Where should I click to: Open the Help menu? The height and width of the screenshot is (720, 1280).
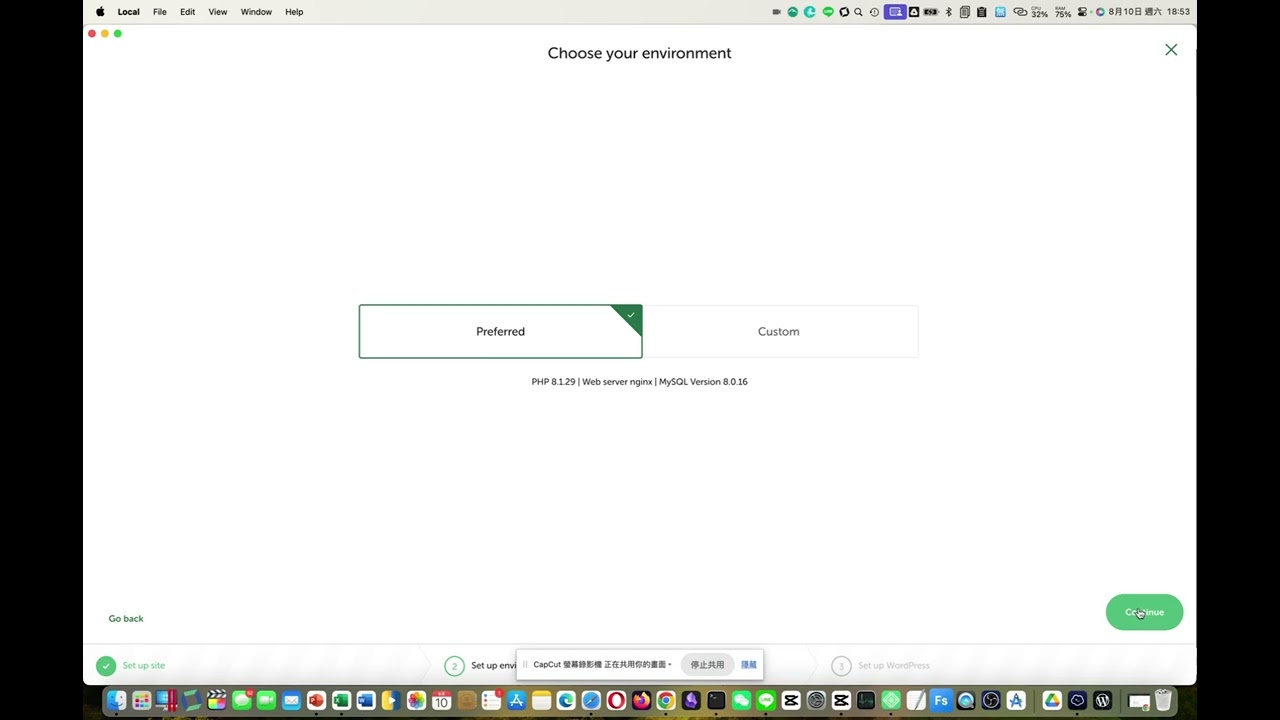coord(294,12)
